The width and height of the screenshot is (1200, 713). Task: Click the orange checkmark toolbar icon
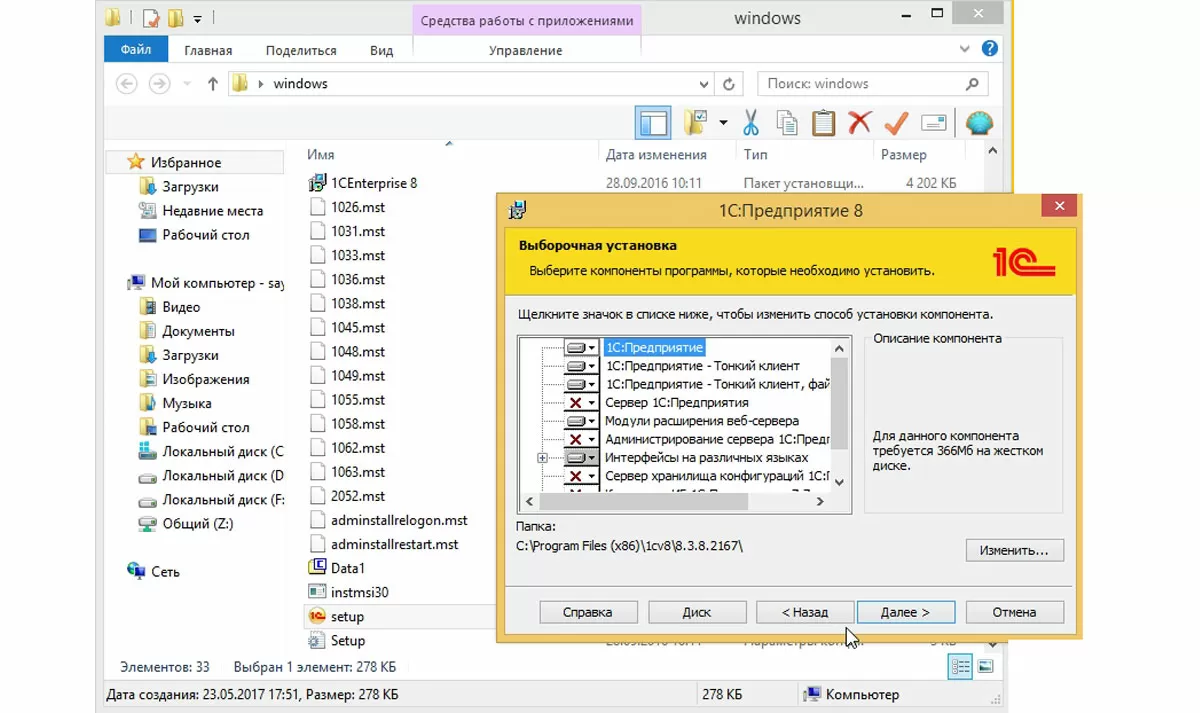tap(896, 123)
